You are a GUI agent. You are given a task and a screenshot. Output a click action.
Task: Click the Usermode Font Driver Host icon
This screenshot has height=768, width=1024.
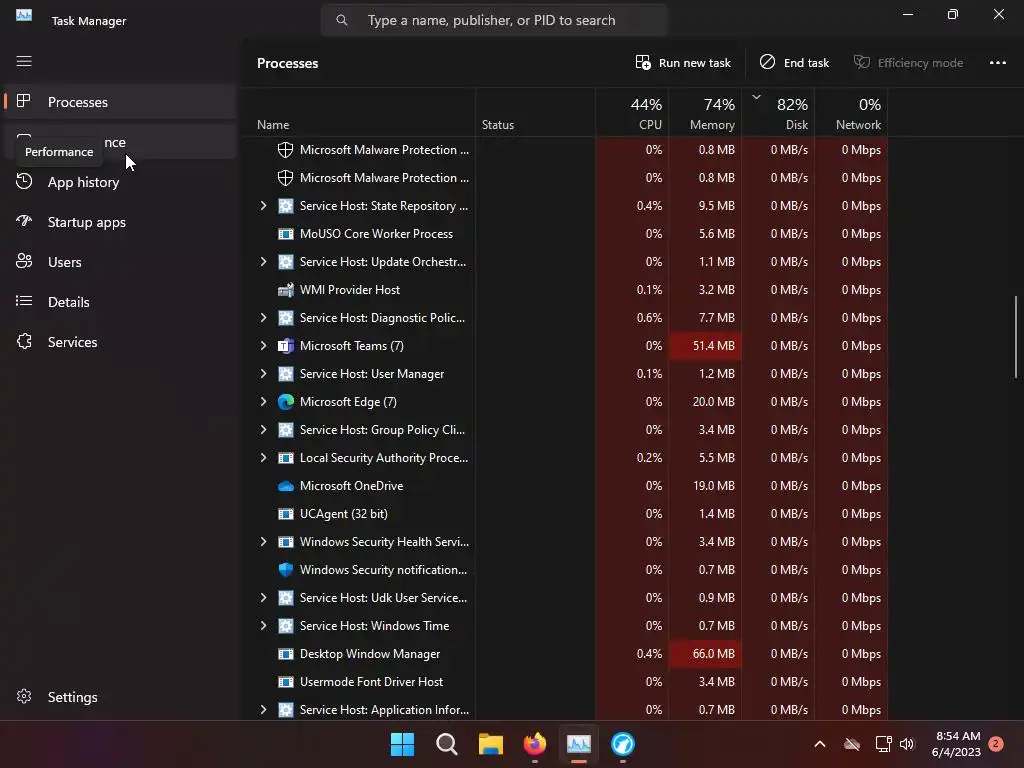(285, 682)
